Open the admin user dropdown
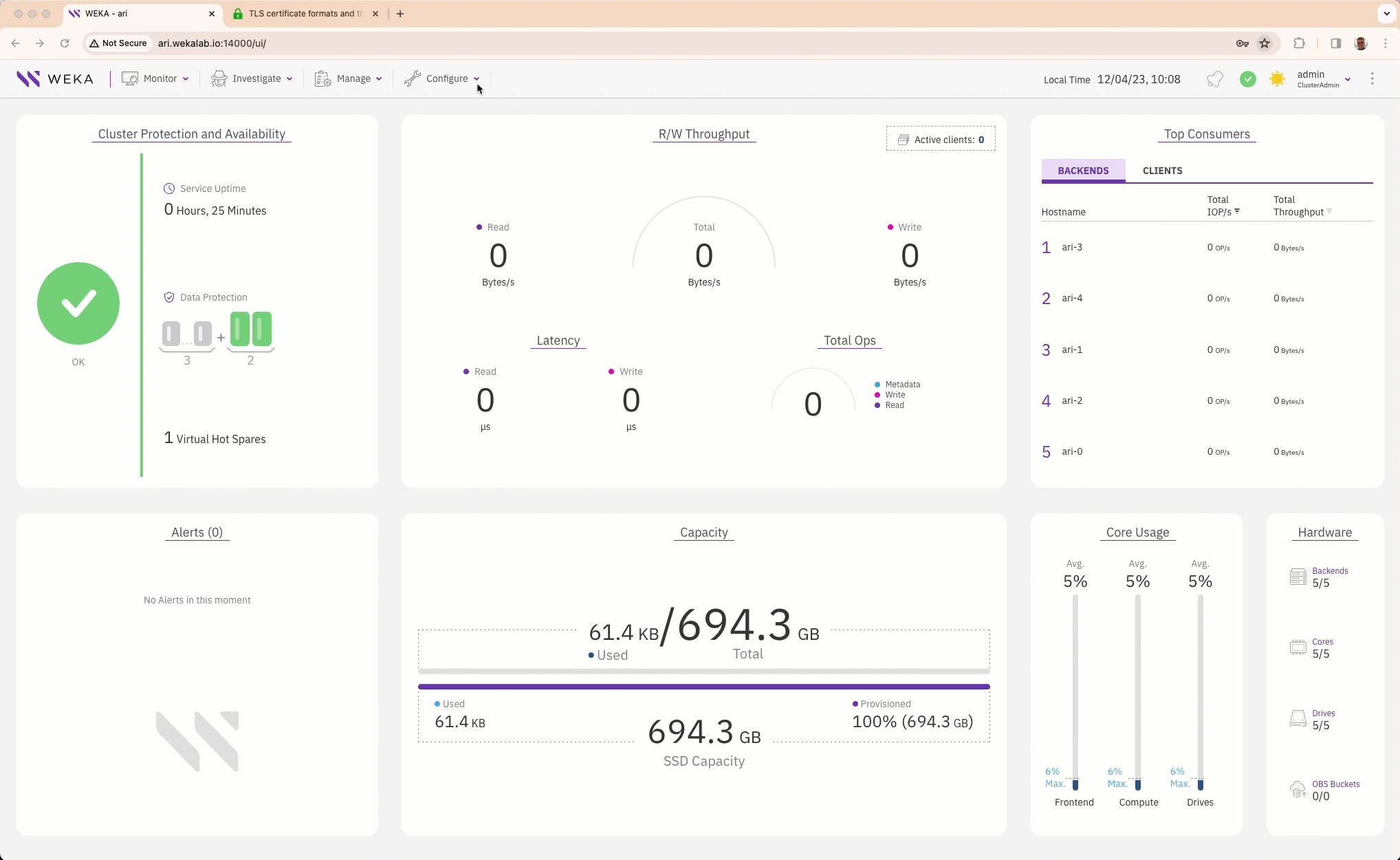The height and width of the screenshot is (860, 1400). [1323, 79]
